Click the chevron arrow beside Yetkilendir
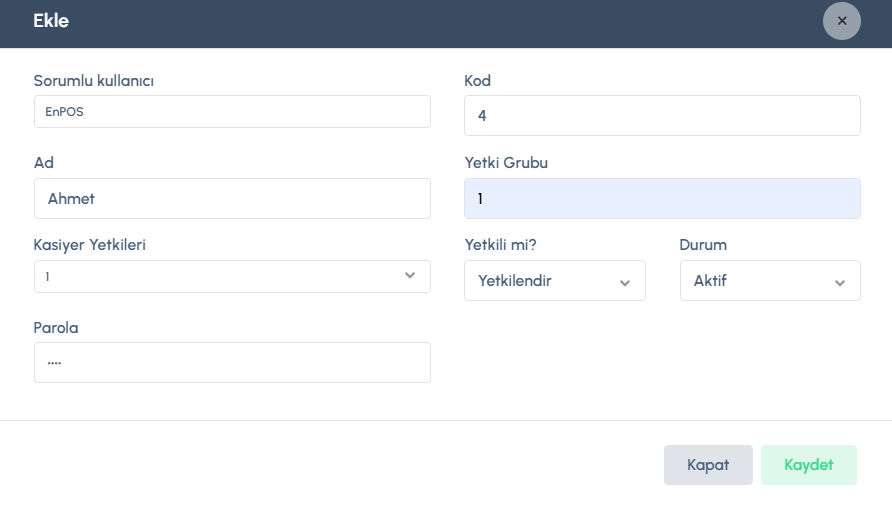 pos(625,282)
